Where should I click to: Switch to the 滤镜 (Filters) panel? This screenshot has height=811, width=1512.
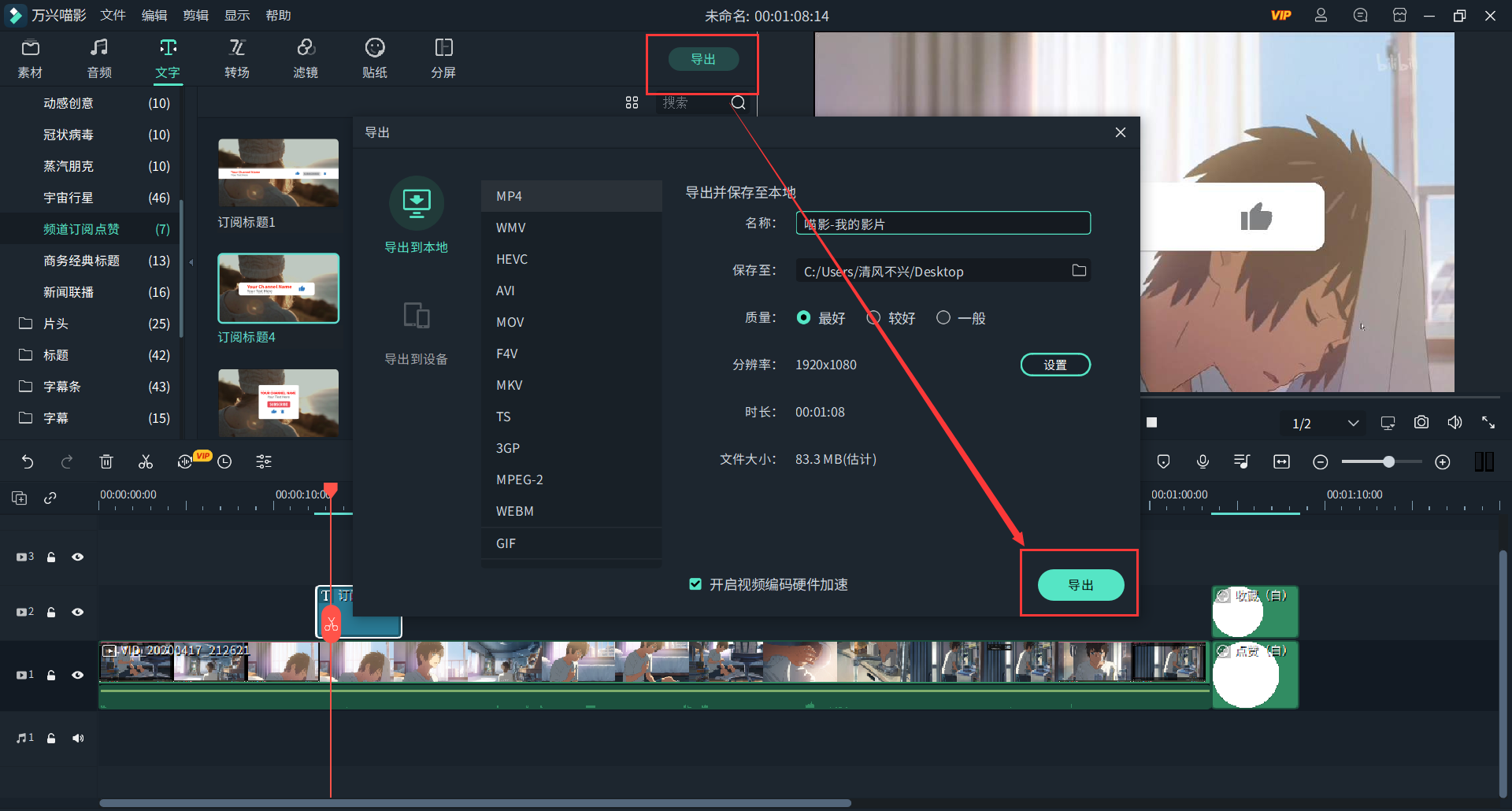pyautogui.click(x=306, y=57)
